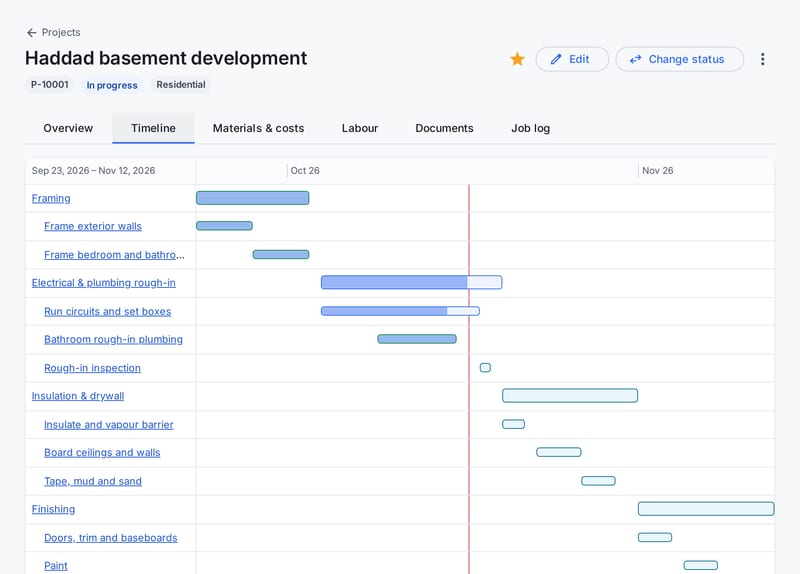Click Run circuits and set boxes progress bar
The image size is (800, 574).
[400, 311]
